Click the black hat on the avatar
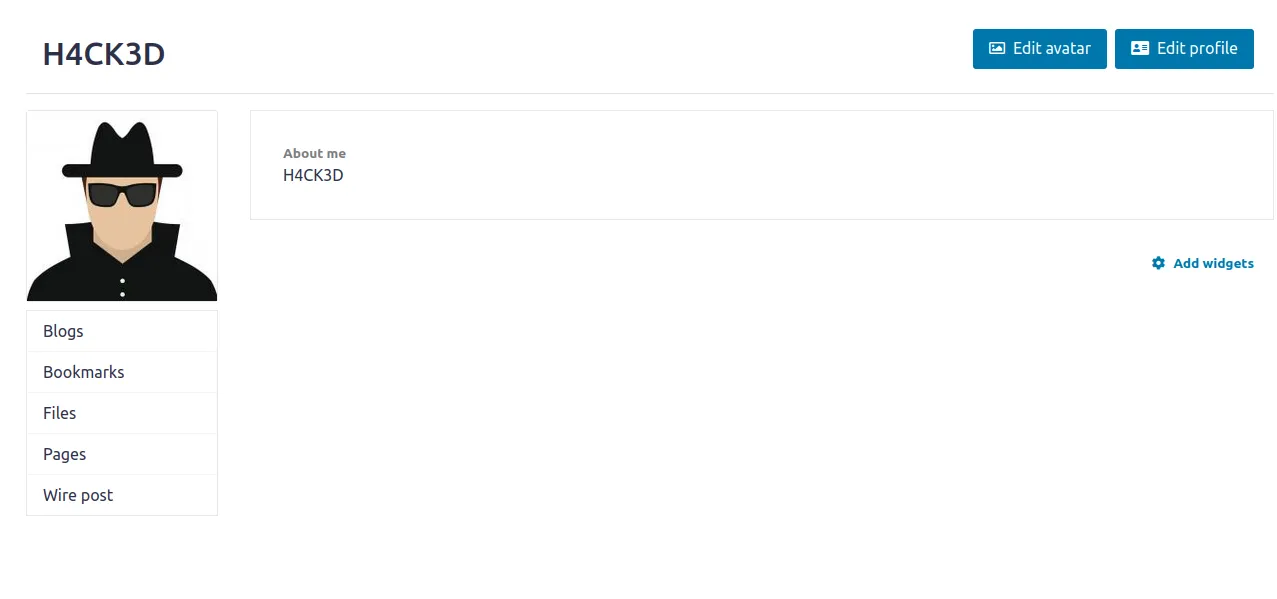This screenshot has width=1277, height=599. (x=122, y=150)
